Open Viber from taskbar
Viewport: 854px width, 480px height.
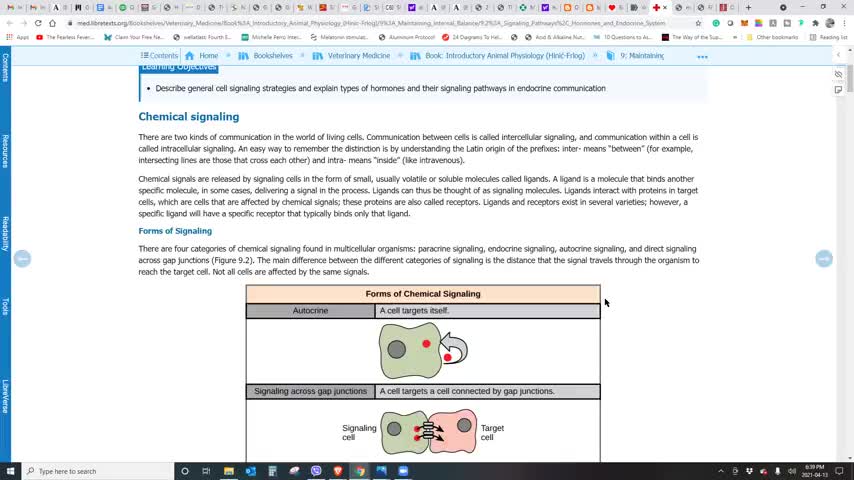[x=316, y=471]
